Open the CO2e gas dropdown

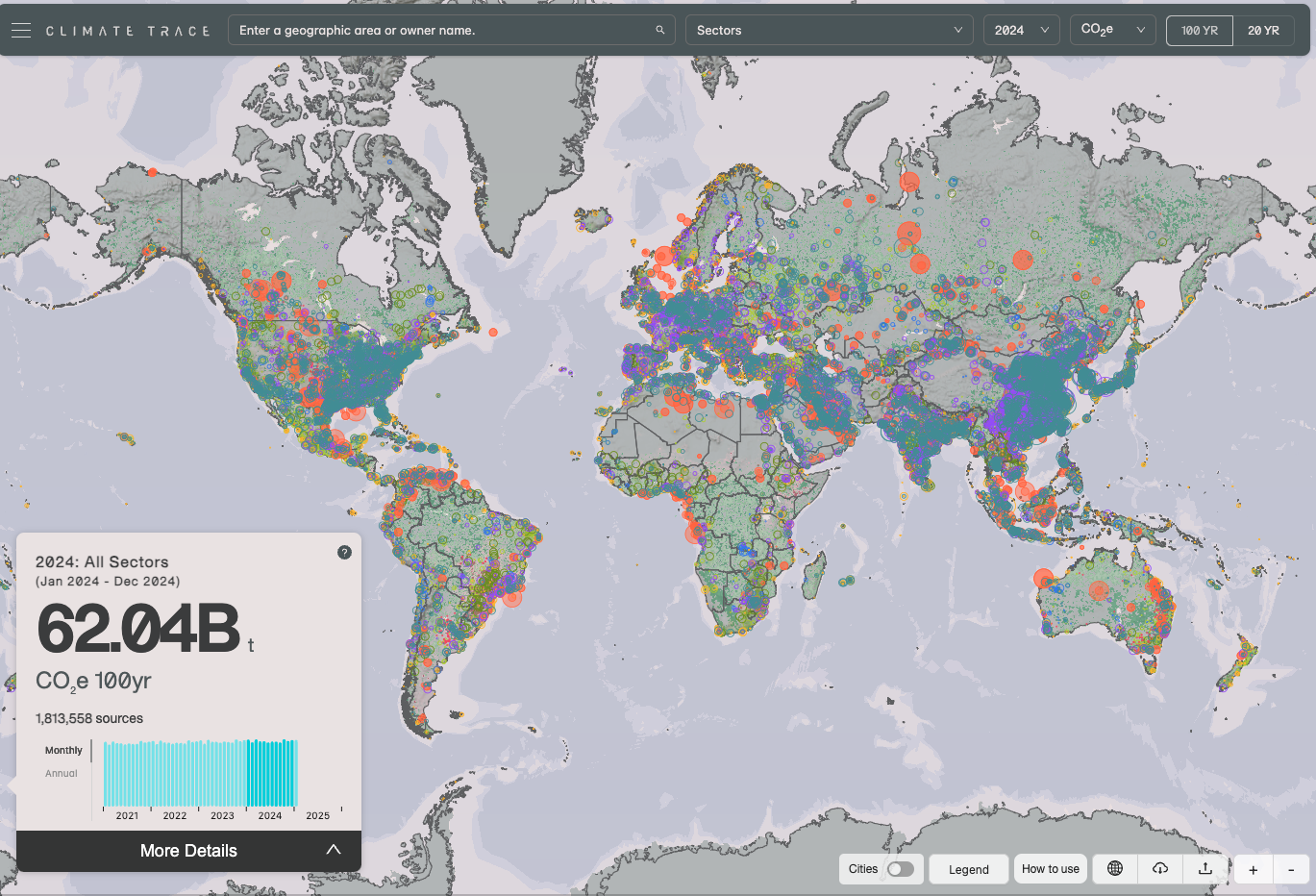1112,31
